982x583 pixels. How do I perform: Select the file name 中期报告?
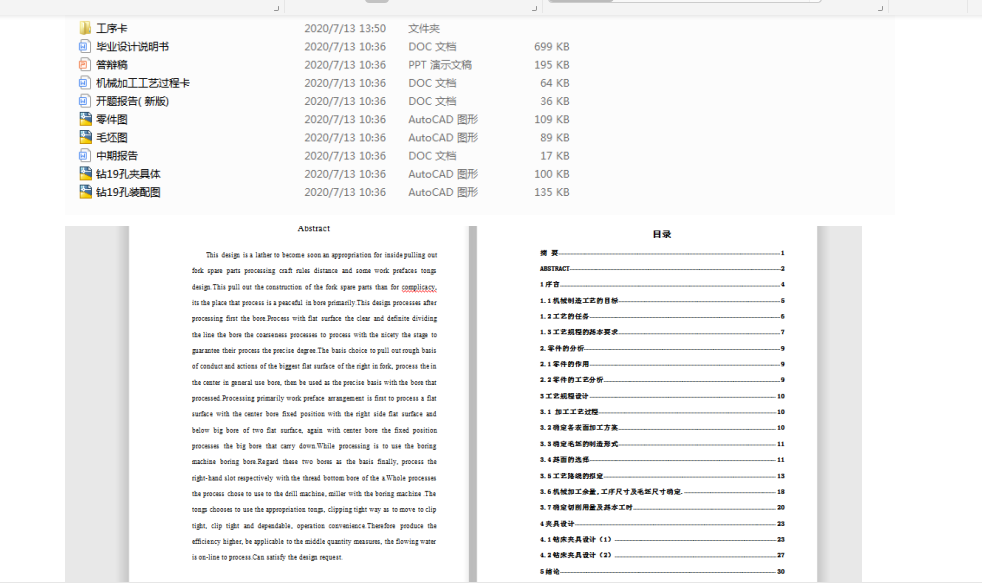point(116,155)
